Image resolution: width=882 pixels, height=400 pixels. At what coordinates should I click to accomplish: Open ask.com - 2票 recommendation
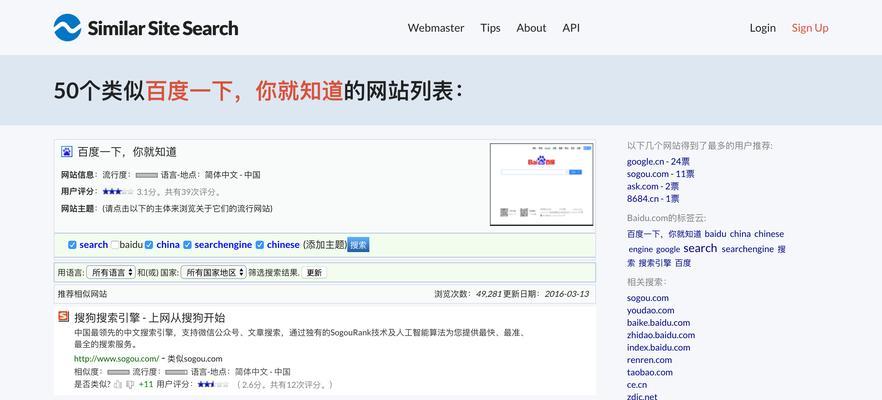(652, 186)
